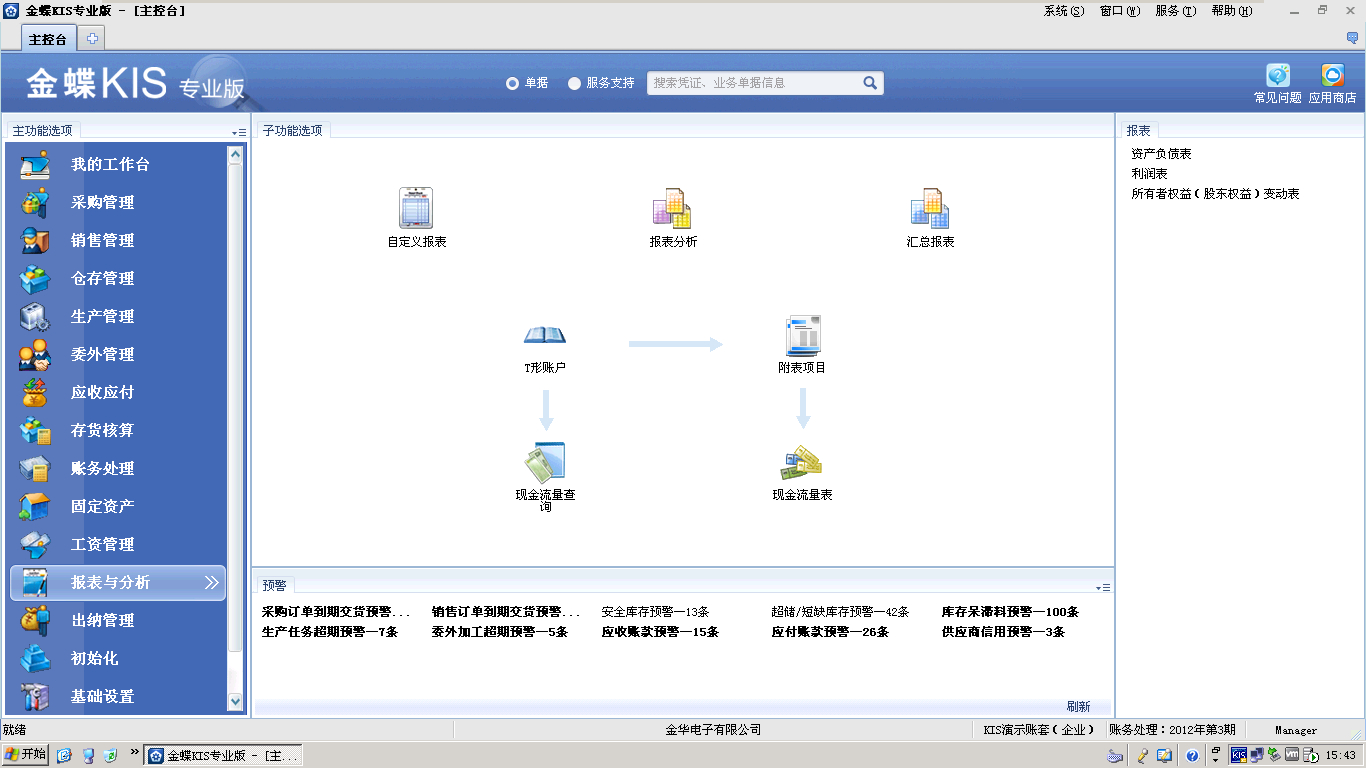
Task: Open 库存呆滞料预警—100条 alert
Action: pos(1010,612)
